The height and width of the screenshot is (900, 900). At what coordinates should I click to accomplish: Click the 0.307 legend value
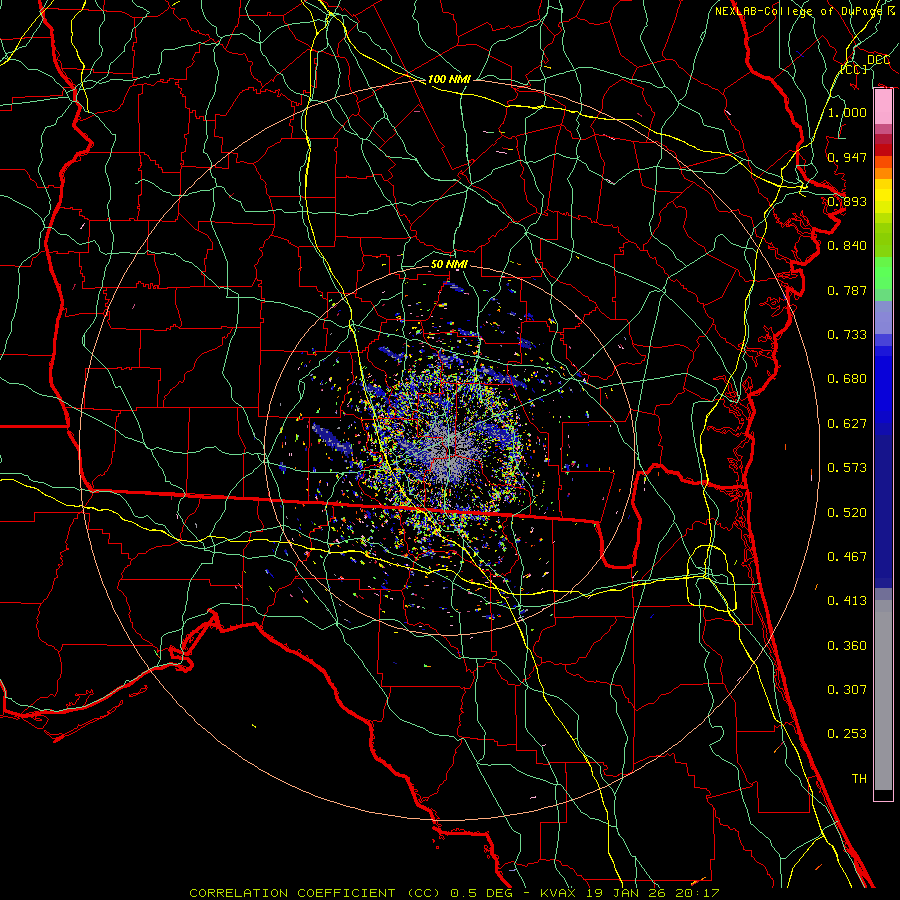(x=847, y=690)
